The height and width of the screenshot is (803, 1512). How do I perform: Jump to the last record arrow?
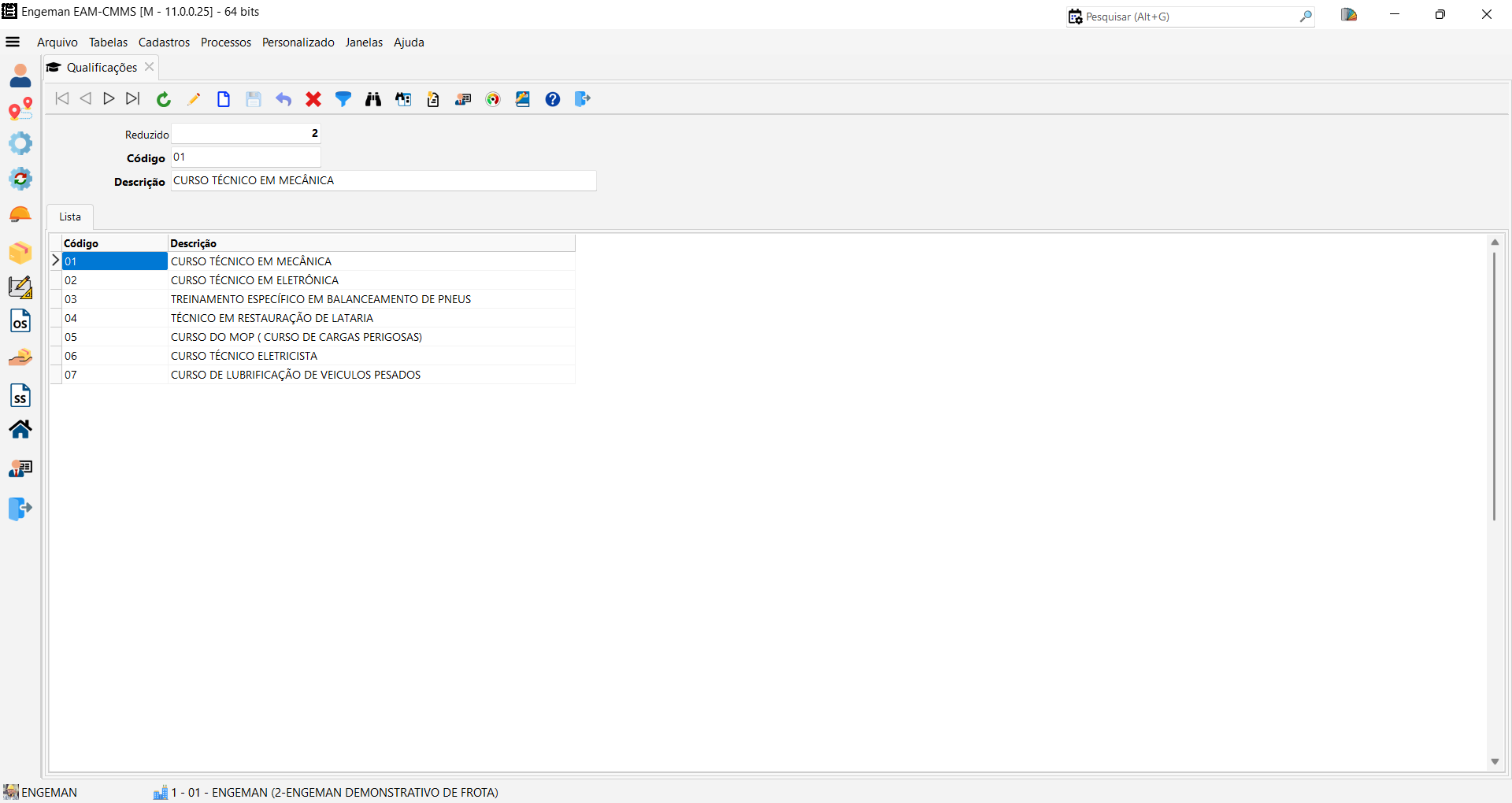[133, 98]
